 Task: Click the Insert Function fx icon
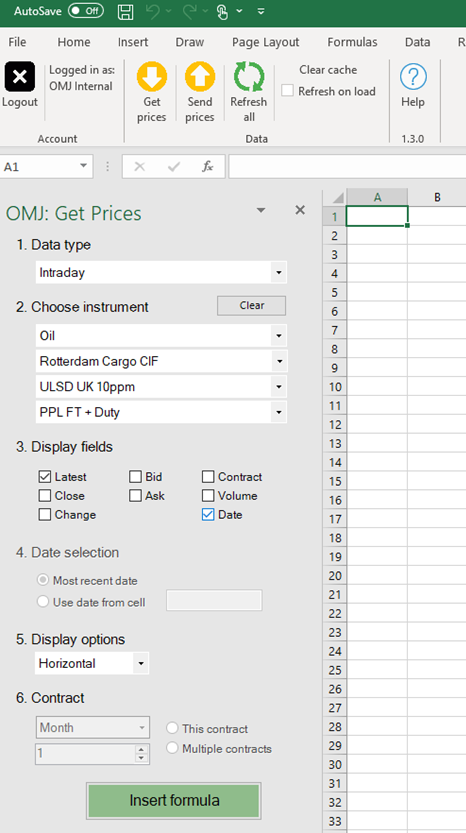pos(208,167)
